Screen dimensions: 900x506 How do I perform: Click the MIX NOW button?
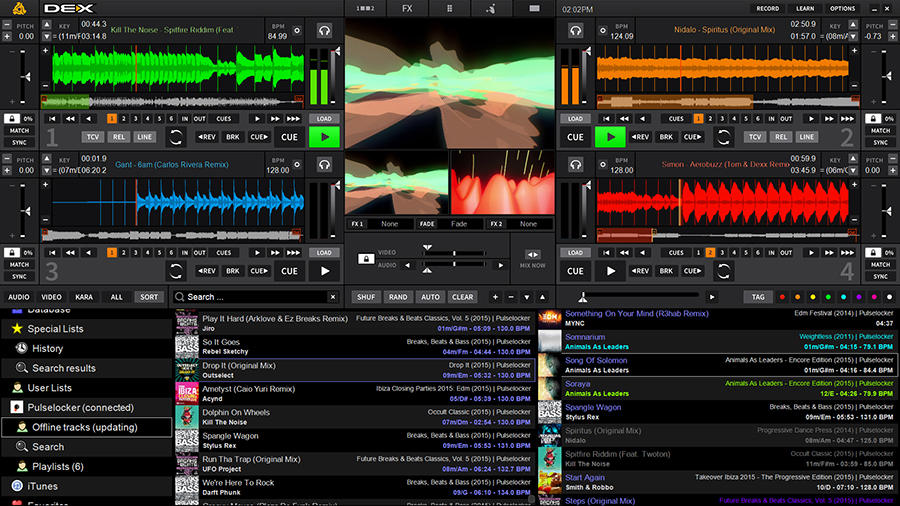(x=533, y=259)
